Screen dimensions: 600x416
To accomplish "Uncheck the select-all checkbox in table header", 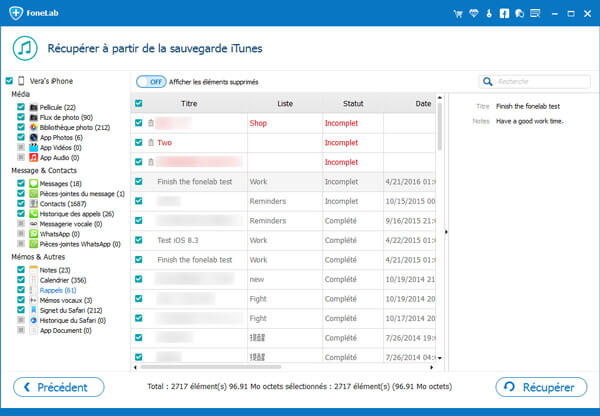I will tap(139, 103).
